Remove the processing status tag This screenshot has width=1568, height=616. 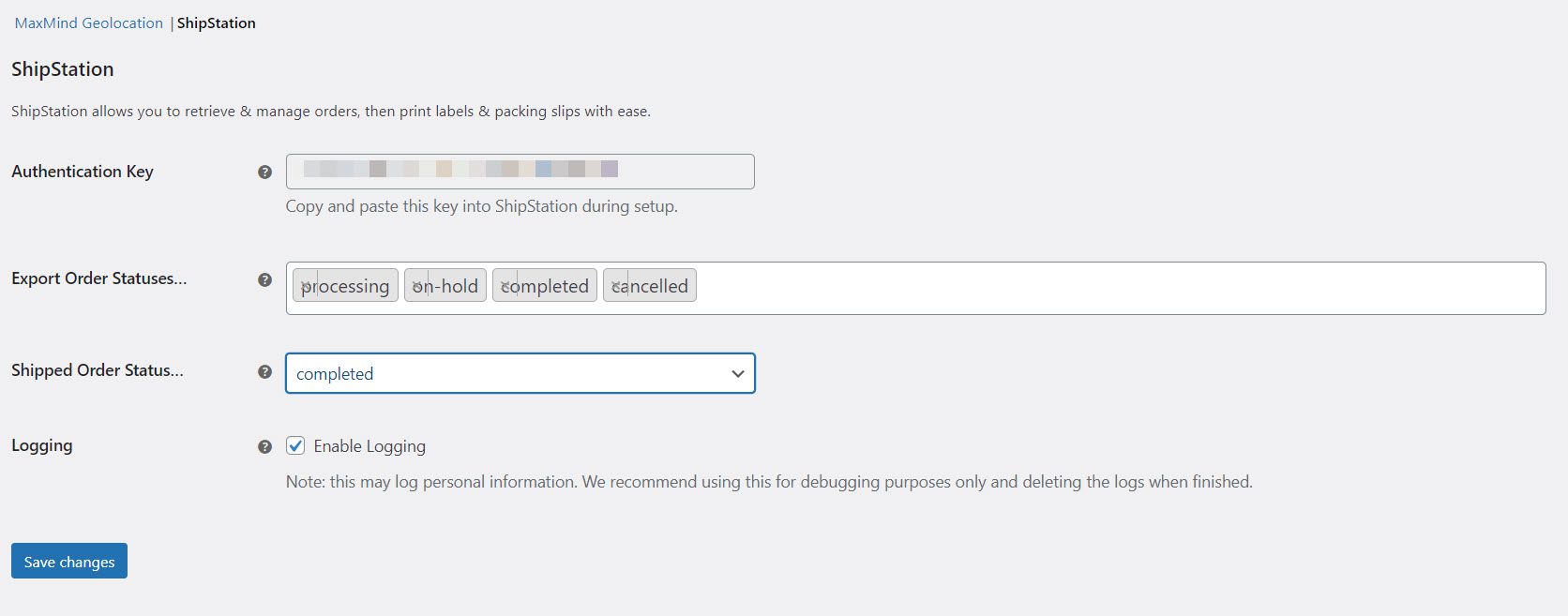tap(307, 286)
